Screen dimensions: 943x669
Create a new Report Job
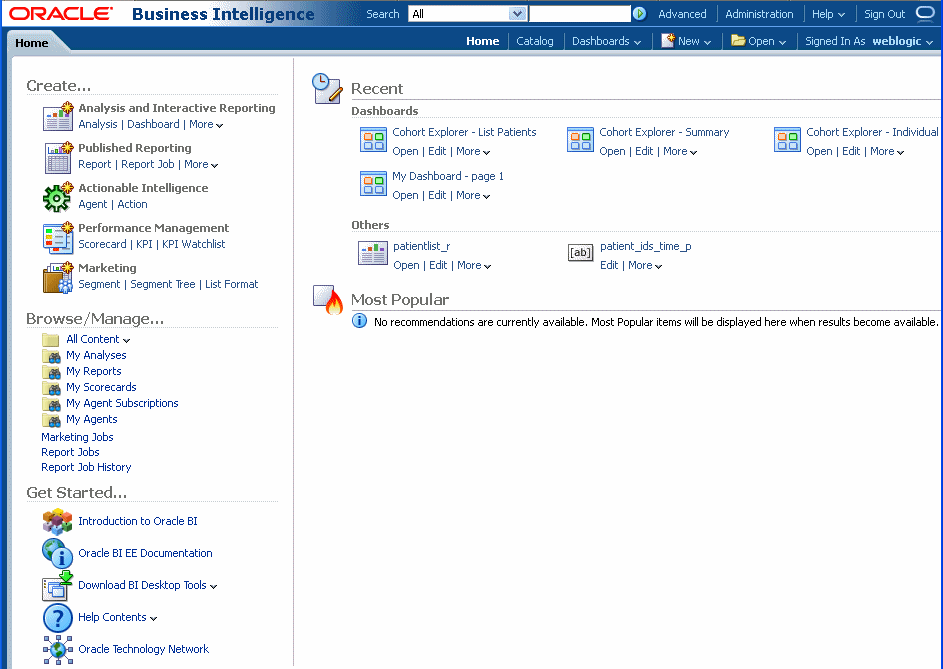coord(147,164)
